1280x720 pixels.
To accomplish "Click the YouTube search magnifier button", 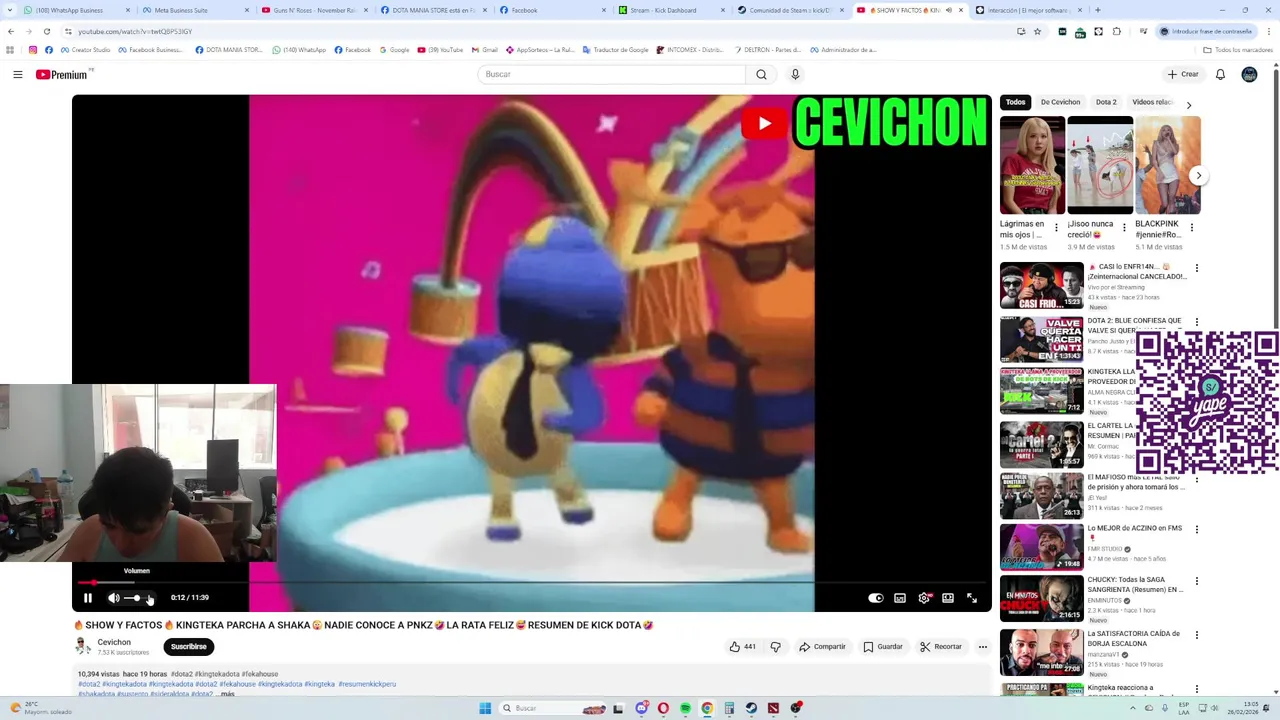I will pyautogui.click(x=761, y=74).
